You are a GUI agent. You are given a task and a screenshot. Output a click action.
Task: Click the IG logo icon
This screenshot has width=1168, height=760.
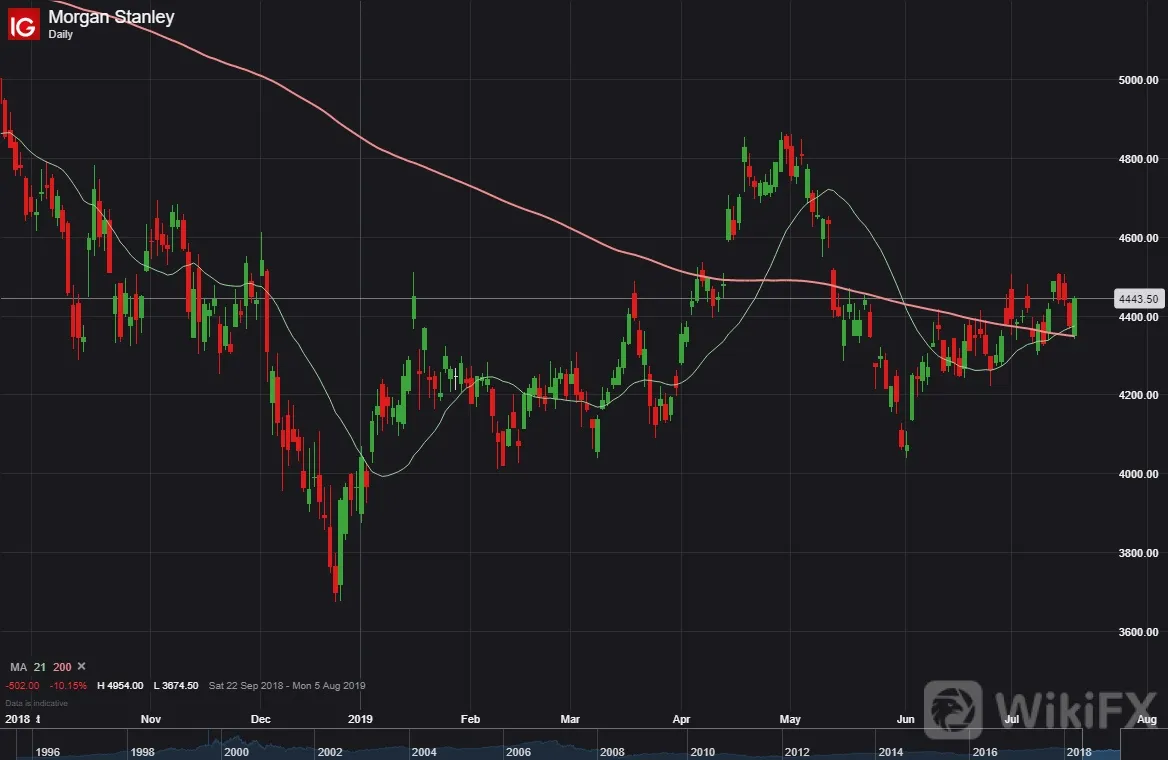tap(23, 25)
